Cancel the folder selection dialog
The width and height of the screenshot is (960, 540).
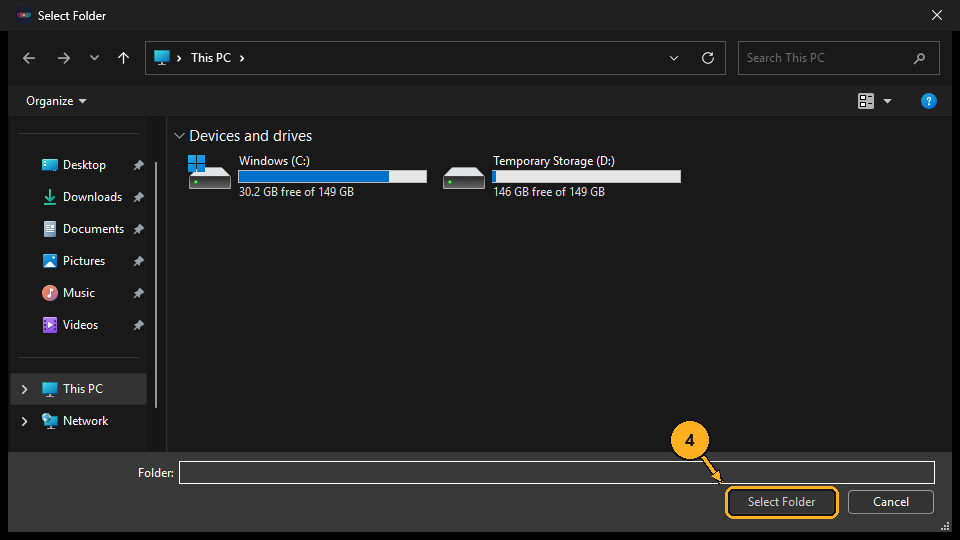(x=891, y=502)
